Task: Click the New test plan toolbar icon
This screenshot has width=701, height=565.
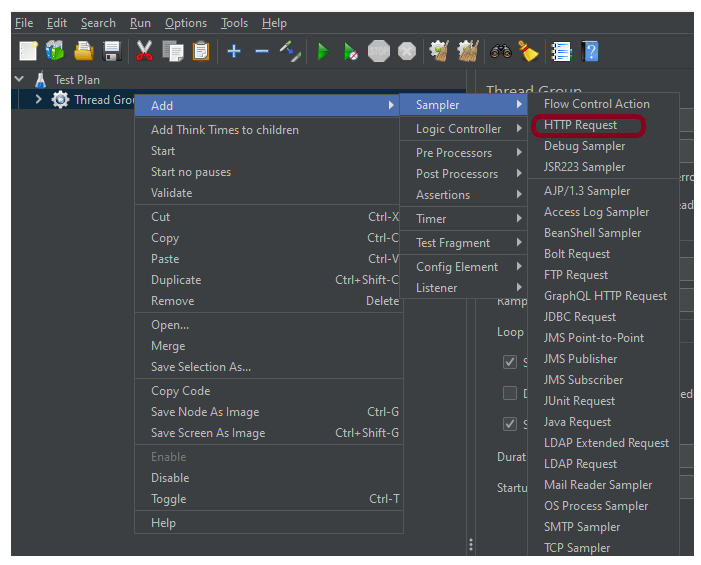Action: (x=28, y=51)
